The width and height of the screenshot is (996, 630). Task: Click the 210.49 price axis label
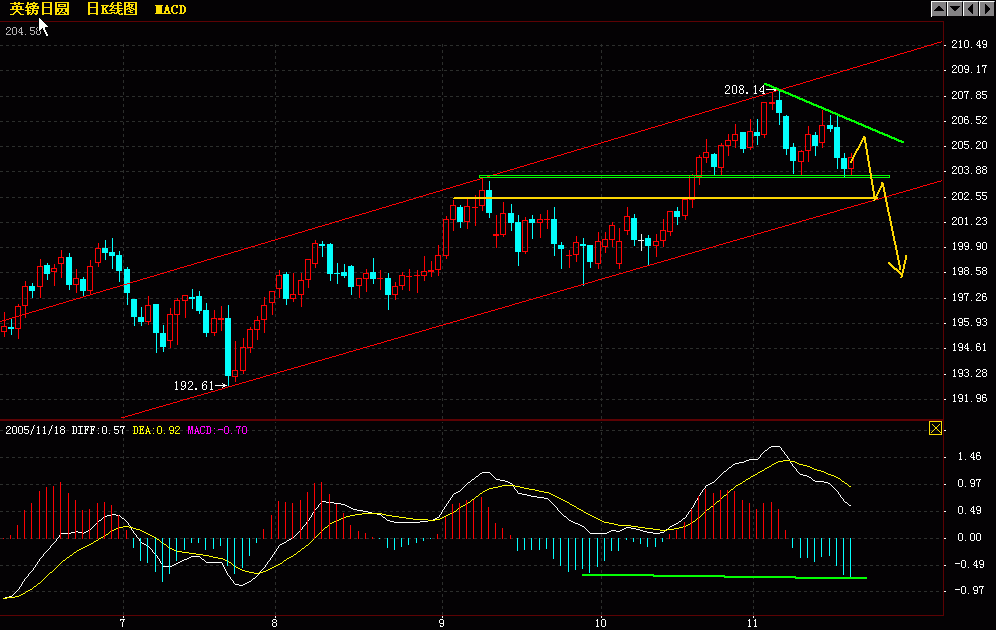969,44
